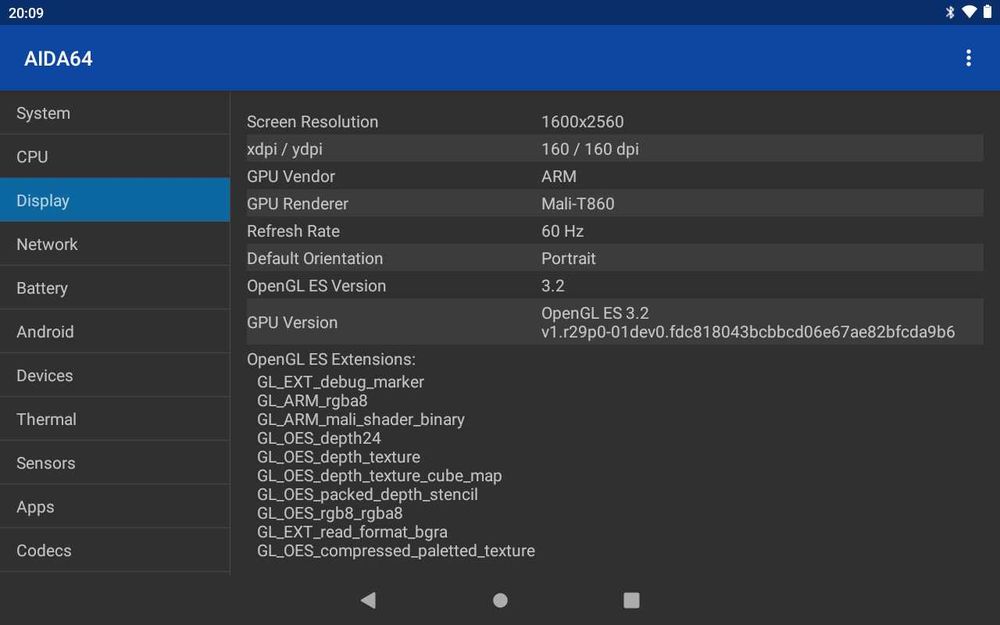Select the GL_EXT_debug_marker extension
Image resolution: width=1000 pixels, height=625 pixels.
[341, 382]
